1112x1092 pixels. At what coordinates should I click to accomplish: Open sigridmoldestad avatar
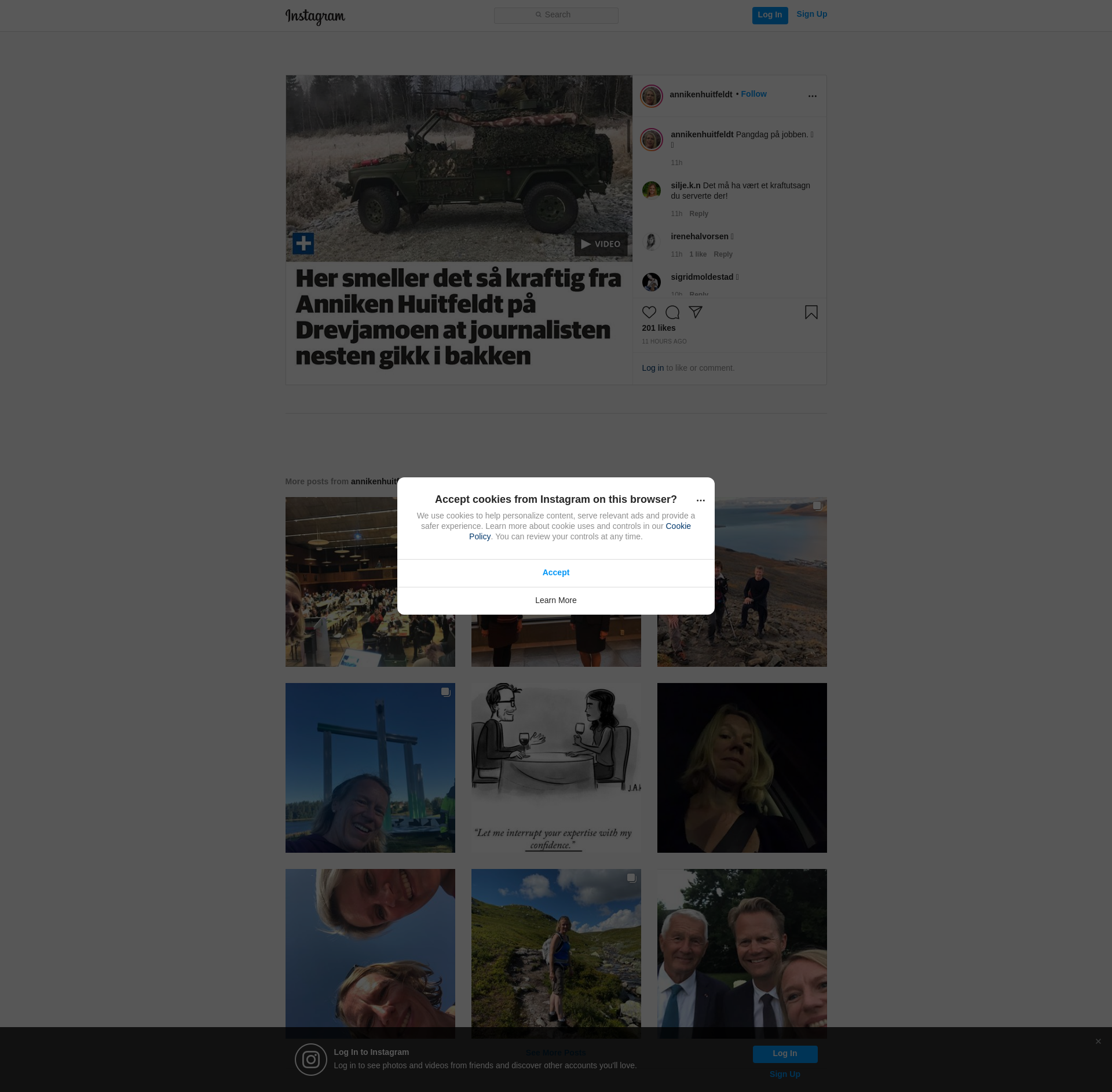click(x=651, y=282)
